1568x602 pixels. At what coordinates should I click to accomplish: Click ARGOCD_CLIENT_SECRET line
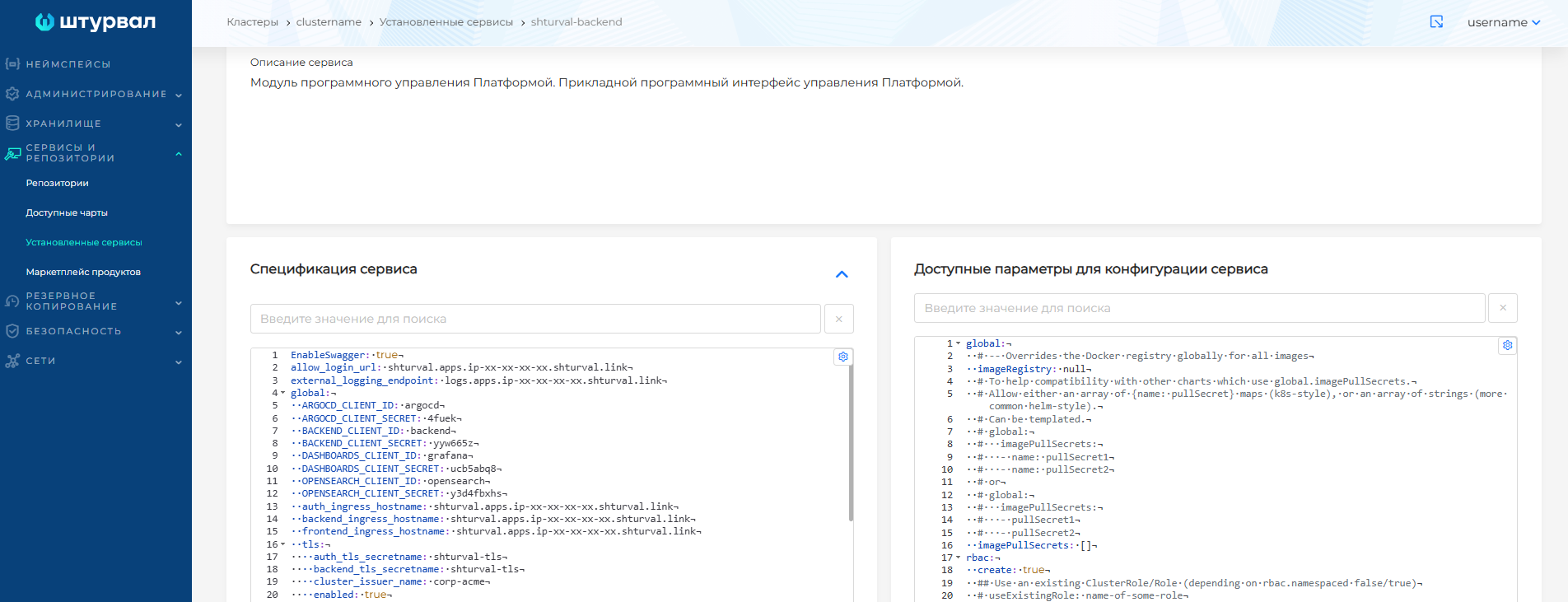376,418
